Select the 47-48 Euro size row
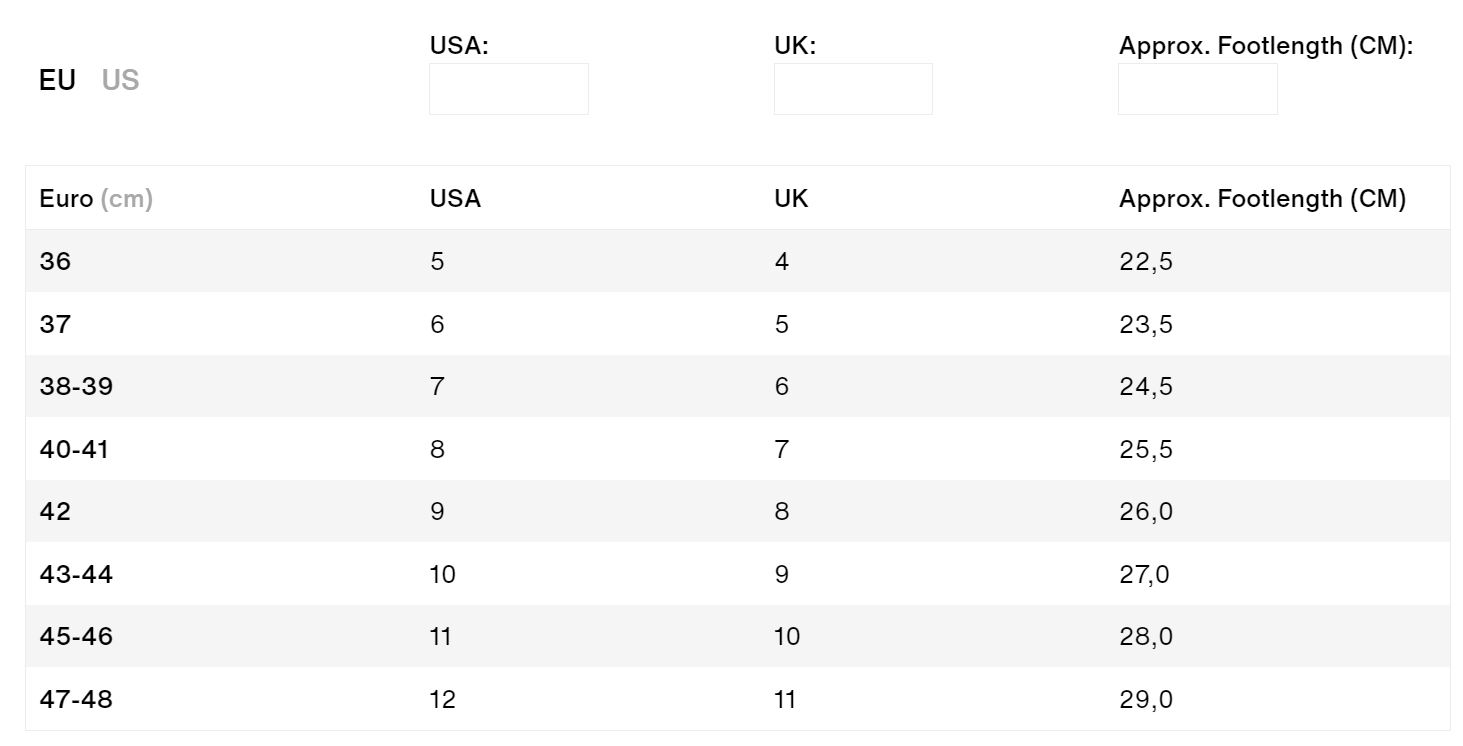 [x=738, y=699]
